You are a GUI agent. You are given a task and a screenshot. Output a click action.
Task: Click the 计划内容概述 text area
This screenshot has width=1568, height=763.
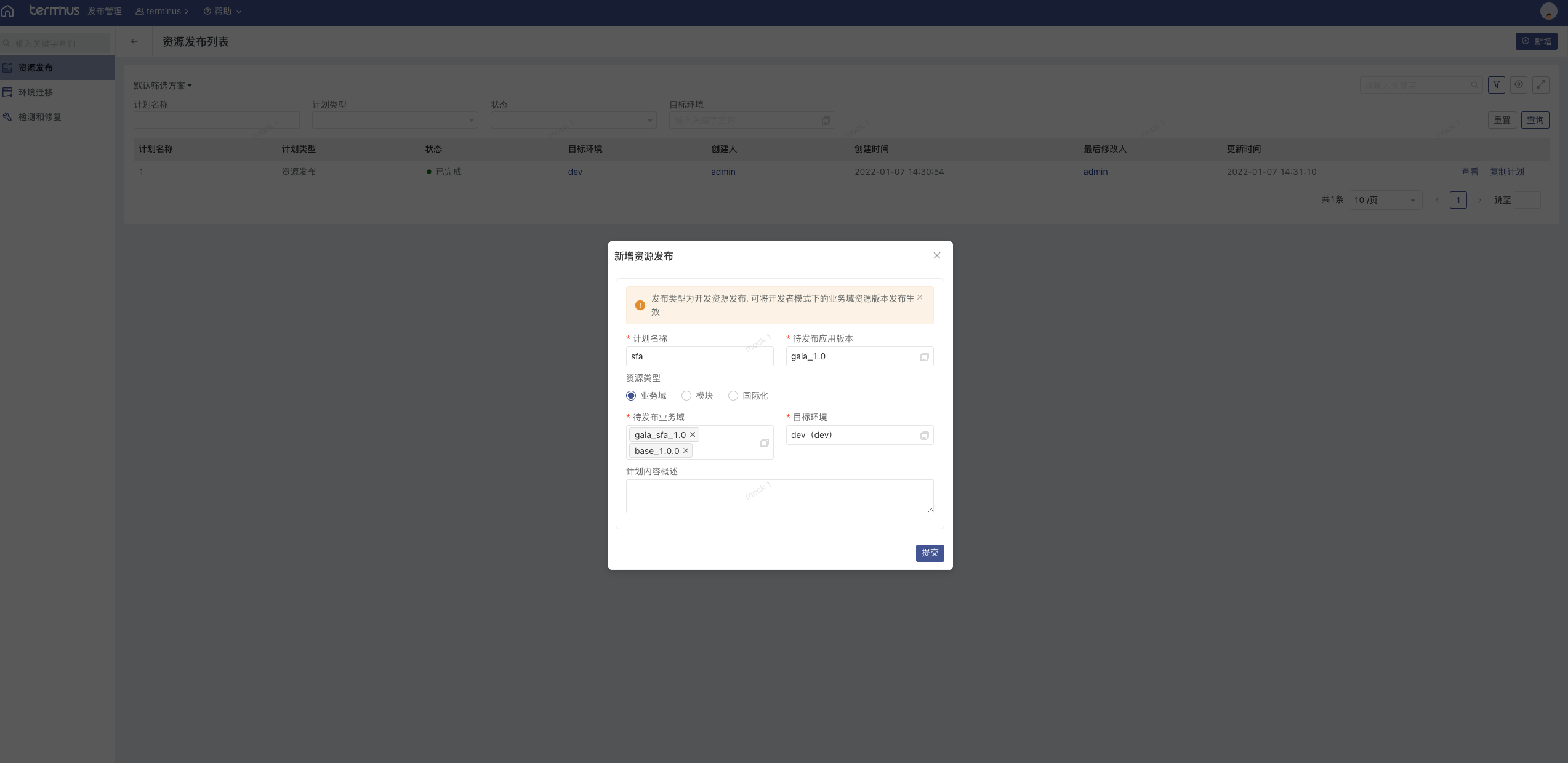[x=779, y=496]
